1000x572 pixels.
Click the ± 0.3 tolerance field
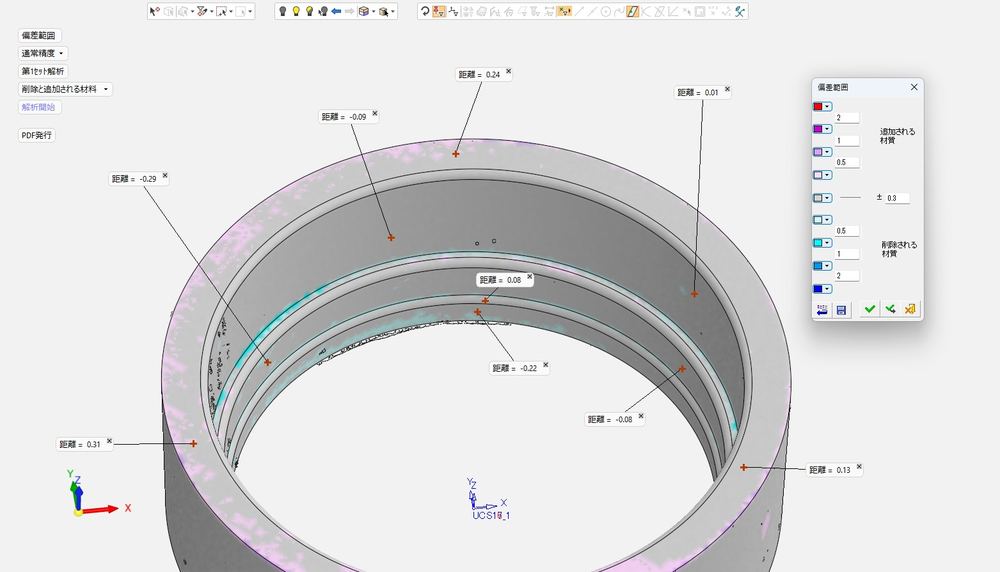897,198
